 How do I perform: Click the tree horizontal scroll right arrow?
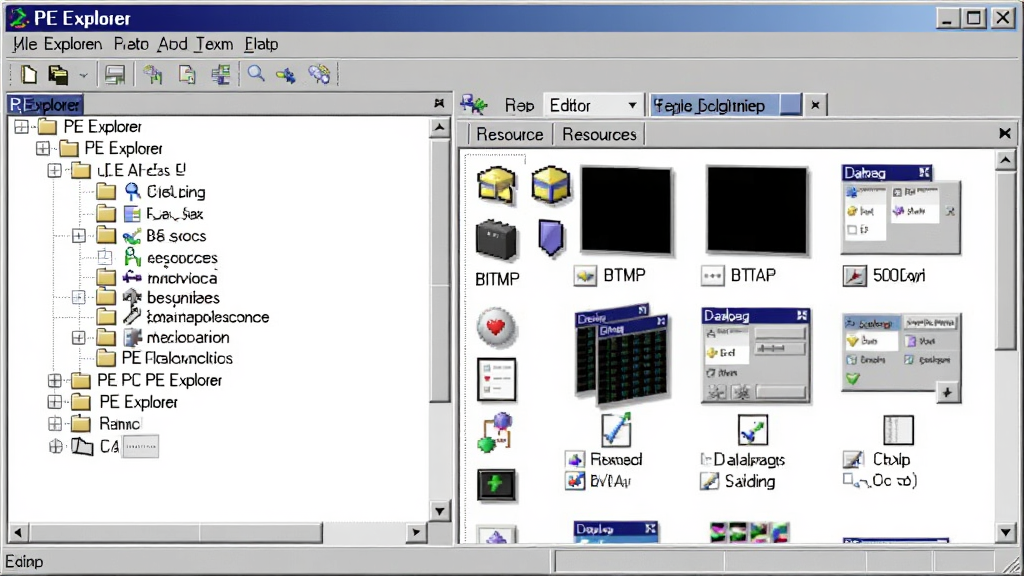[x=416, y=532]
